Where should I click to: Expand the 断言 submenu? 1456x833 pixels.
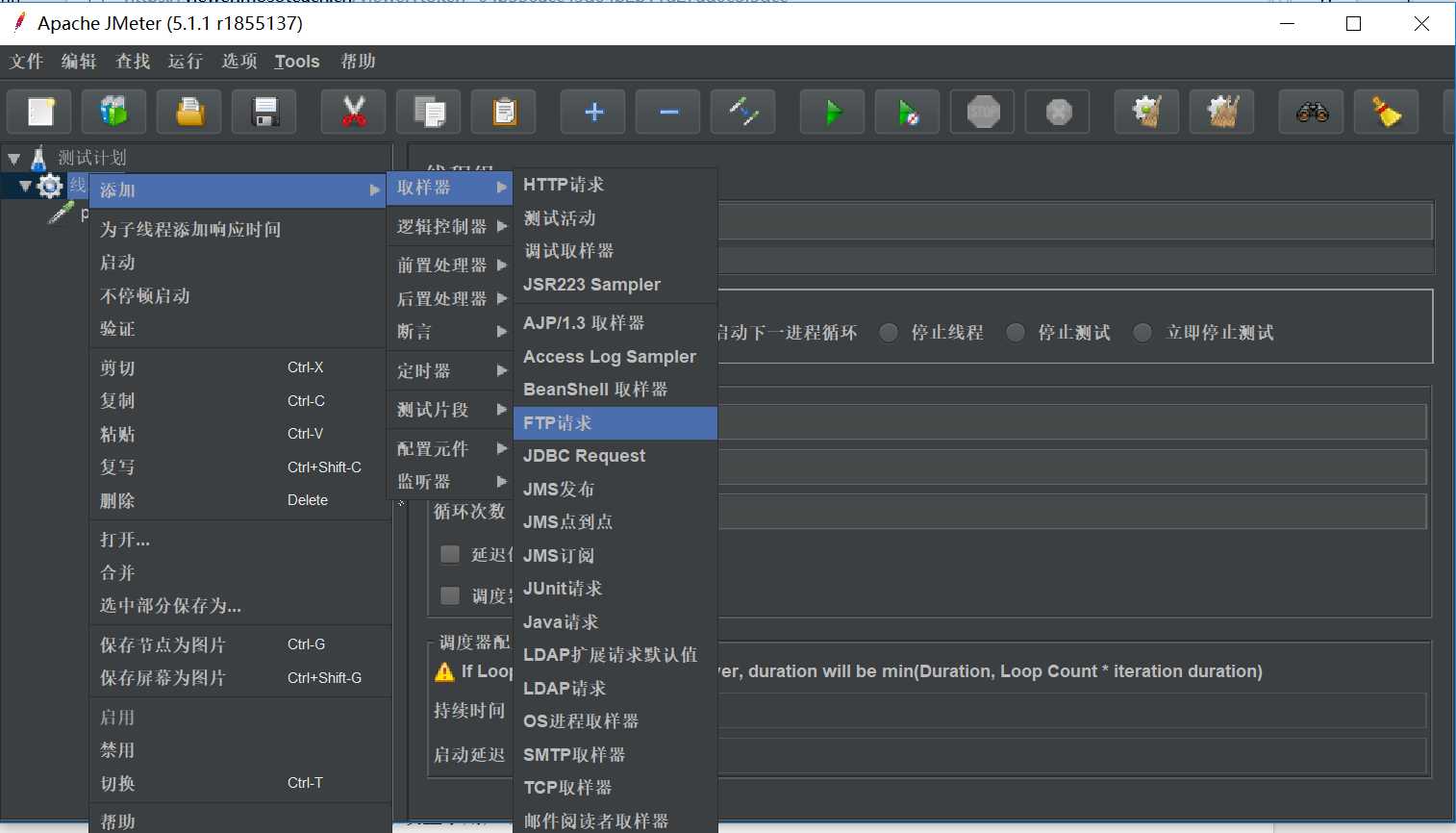tap(452, 332)
